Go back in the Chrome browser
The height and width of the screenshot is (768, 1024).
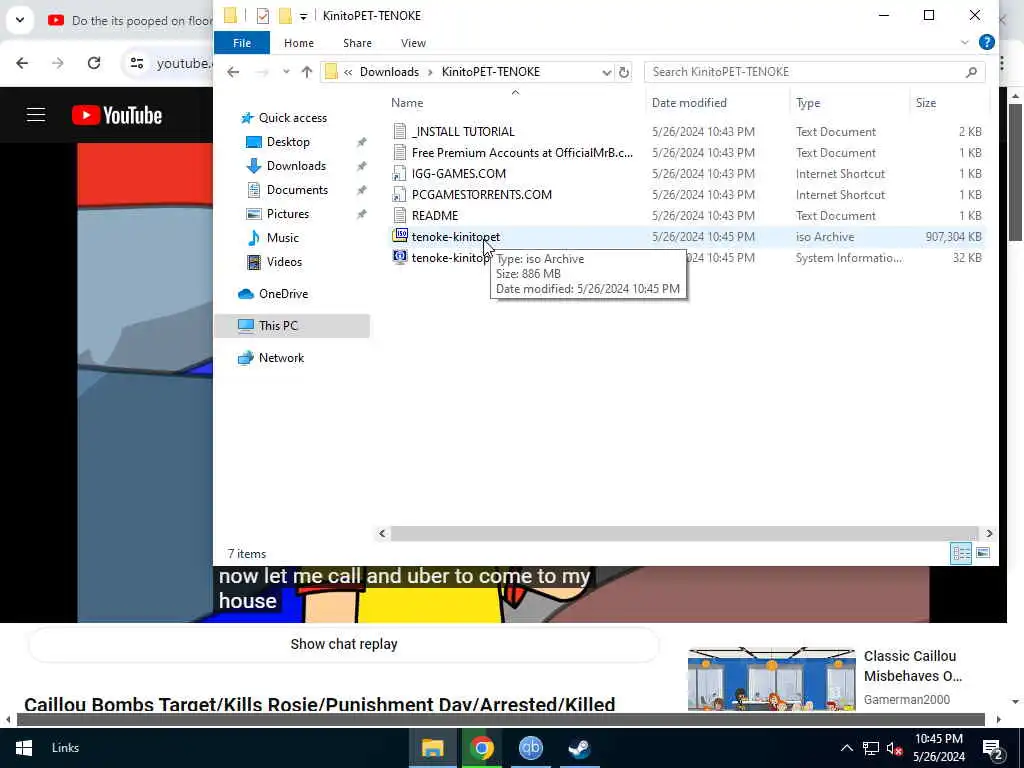[22, 63]
